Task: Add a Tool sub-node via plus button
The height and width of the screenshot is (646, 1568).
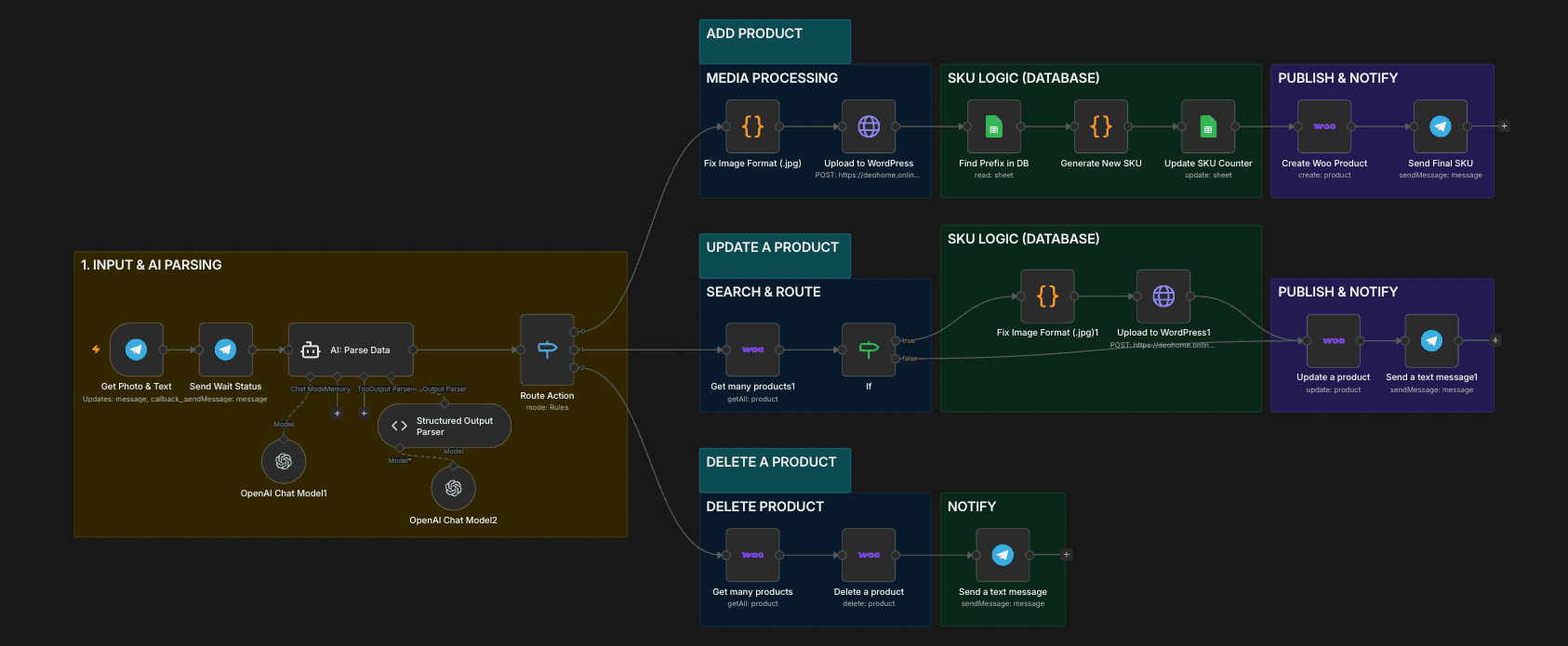Action: click(x=365, y=414)
